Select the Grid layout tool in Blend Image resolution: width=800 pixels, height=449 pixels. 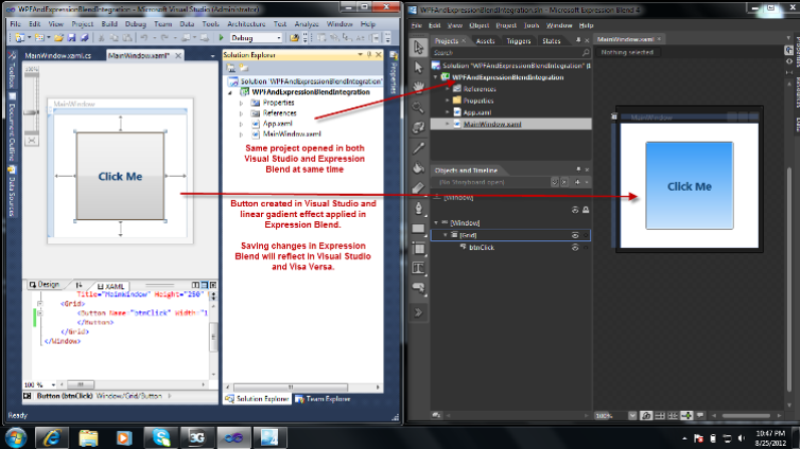click(418, 248)
